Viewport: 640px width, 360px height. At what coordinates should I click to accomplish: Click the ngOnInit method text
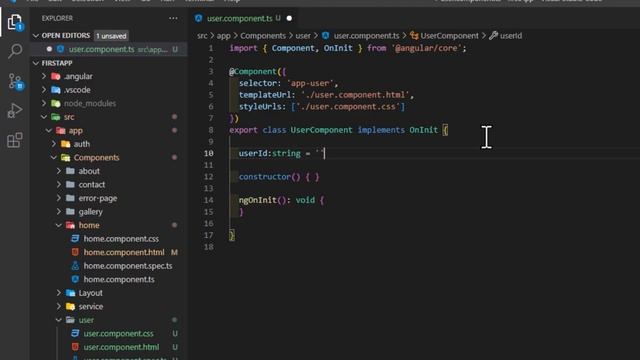click(258, 200)
